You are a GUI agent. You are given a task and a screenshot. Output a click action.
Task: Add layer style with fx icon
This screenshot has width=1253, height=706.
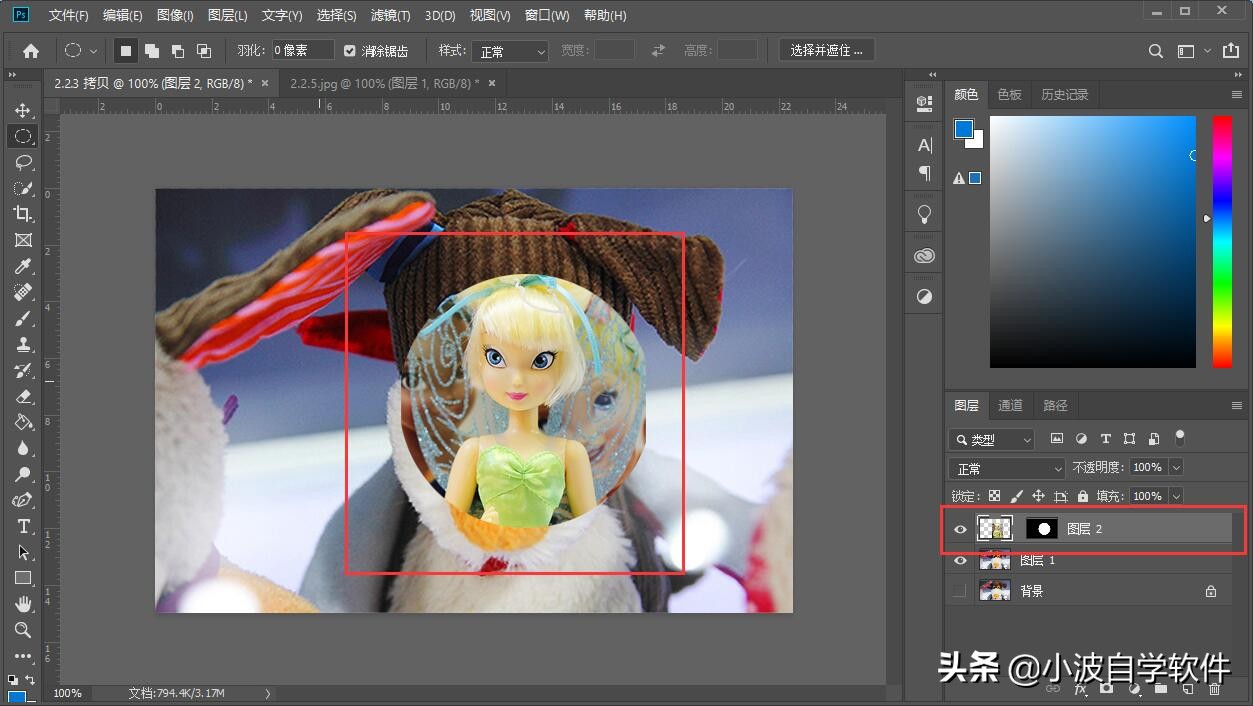pos(1081,689)
